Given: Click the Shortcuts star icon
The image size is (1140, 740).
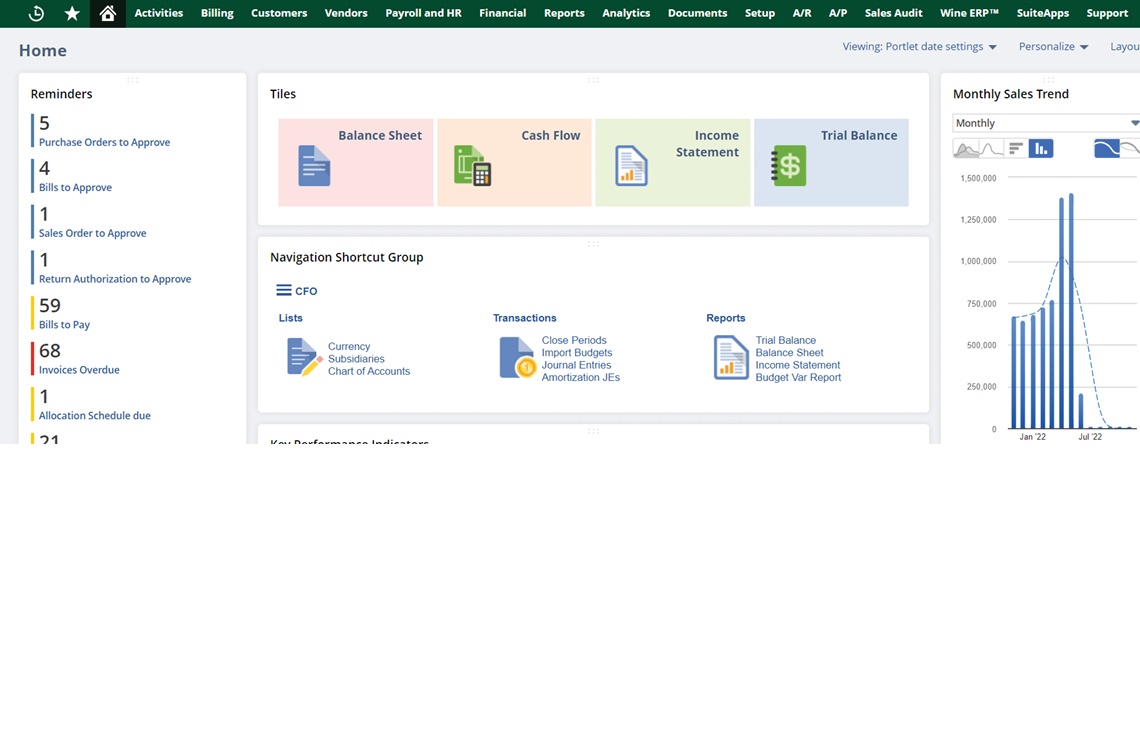Looking at the screenshot, I should (72, 13).
